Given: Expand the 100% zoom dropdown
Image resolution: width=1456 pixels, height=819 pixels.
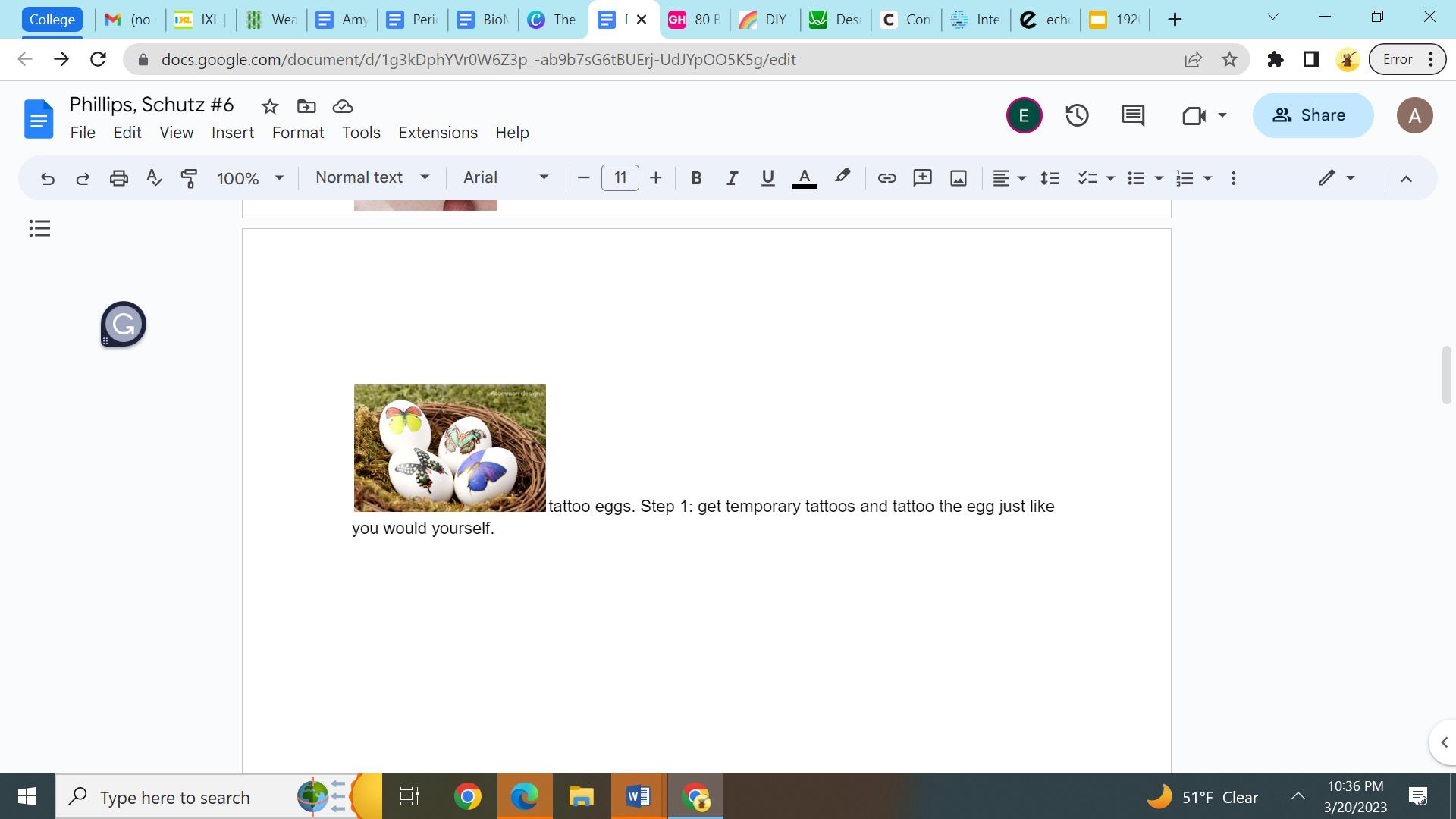Looking at the screenshot, I should point(249,178).
